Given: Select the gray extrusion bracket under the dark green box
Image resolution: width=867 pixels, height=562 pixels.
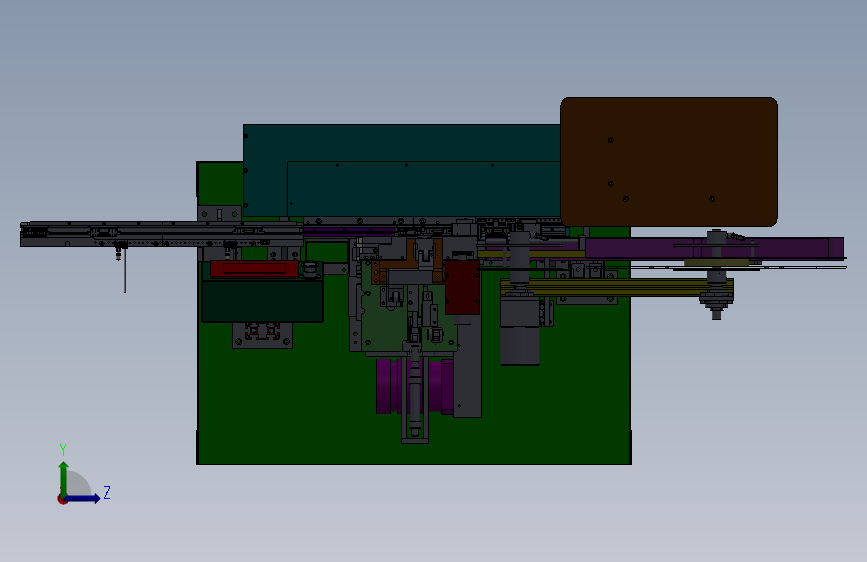Looking at the screenshot, I should [x=262, y=335].
